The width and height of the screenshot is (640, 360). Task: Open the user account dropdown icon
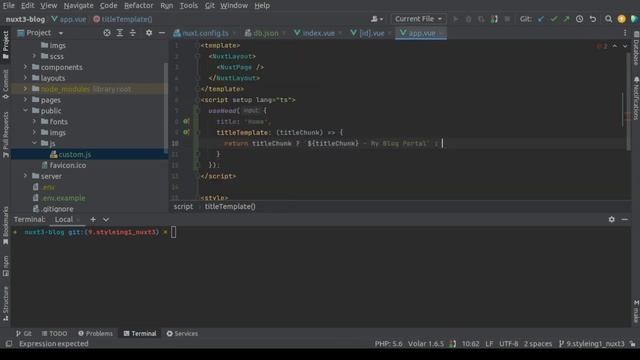[376, 19]
